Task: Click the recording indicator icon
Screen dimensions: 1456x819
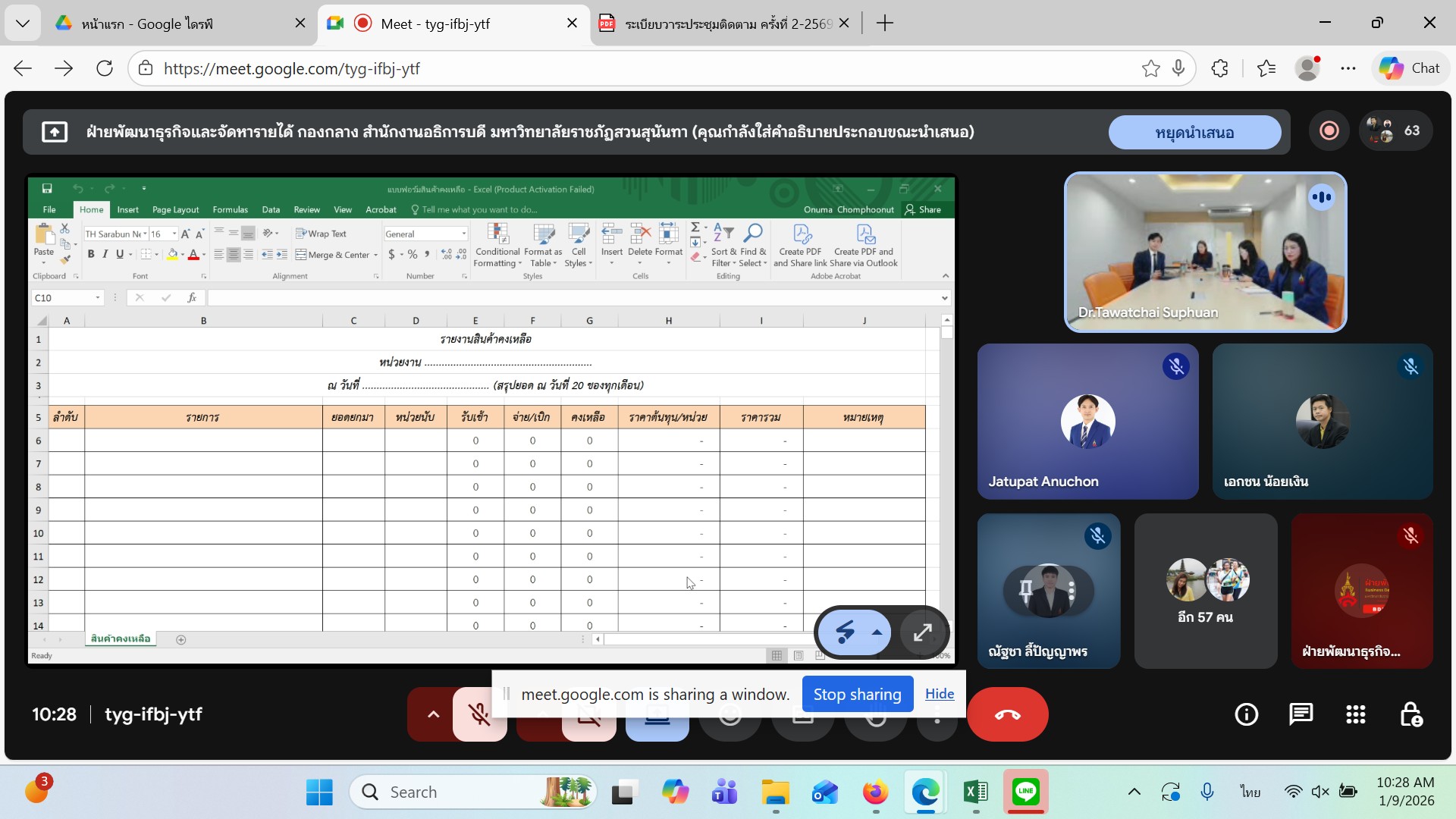Action: (x=1329, y=131)
